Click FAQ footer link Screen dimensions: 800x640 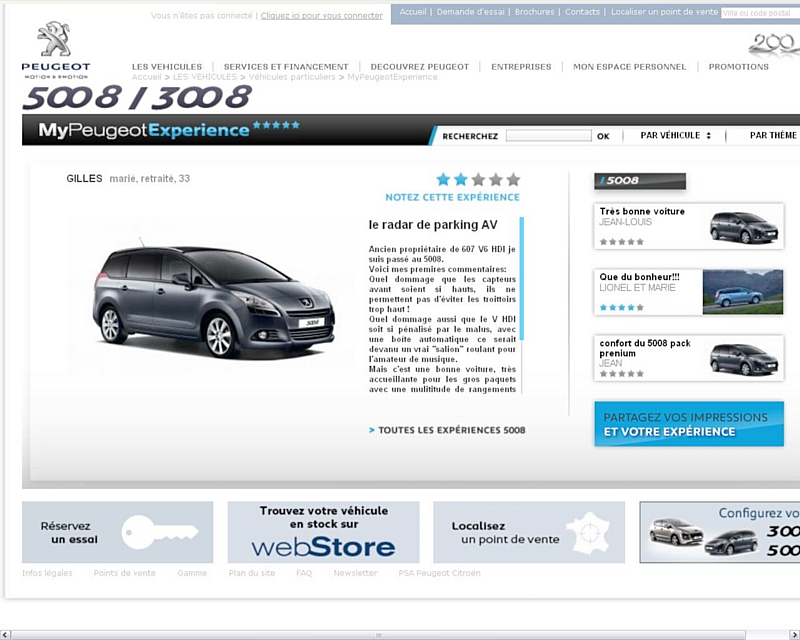[x=304, y=573]
